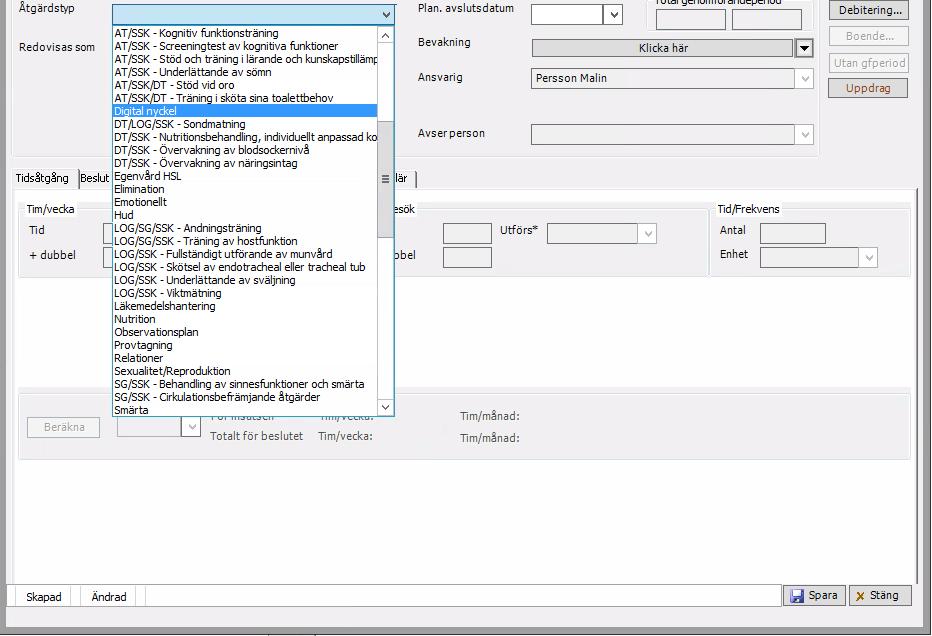Select Sexualitet/Reproduktion option
The width and height of the screenshot is (932, 636).
[x=244, y=371]
